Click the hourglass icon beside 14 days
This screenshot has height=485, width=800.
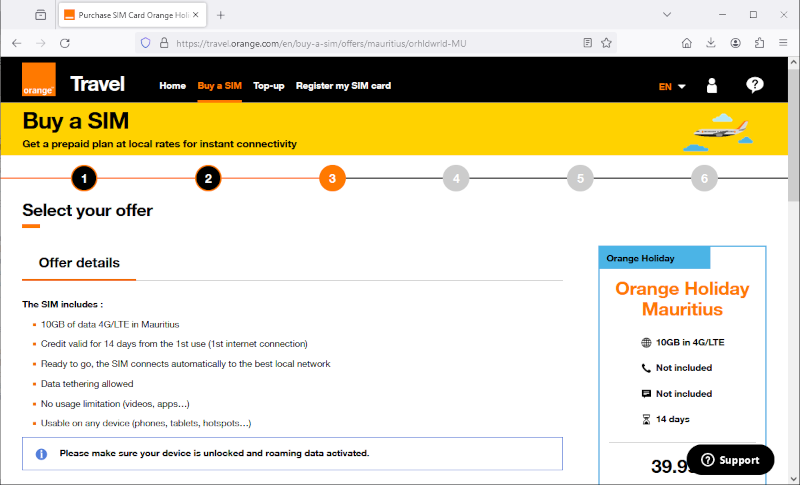click(646, 419)
